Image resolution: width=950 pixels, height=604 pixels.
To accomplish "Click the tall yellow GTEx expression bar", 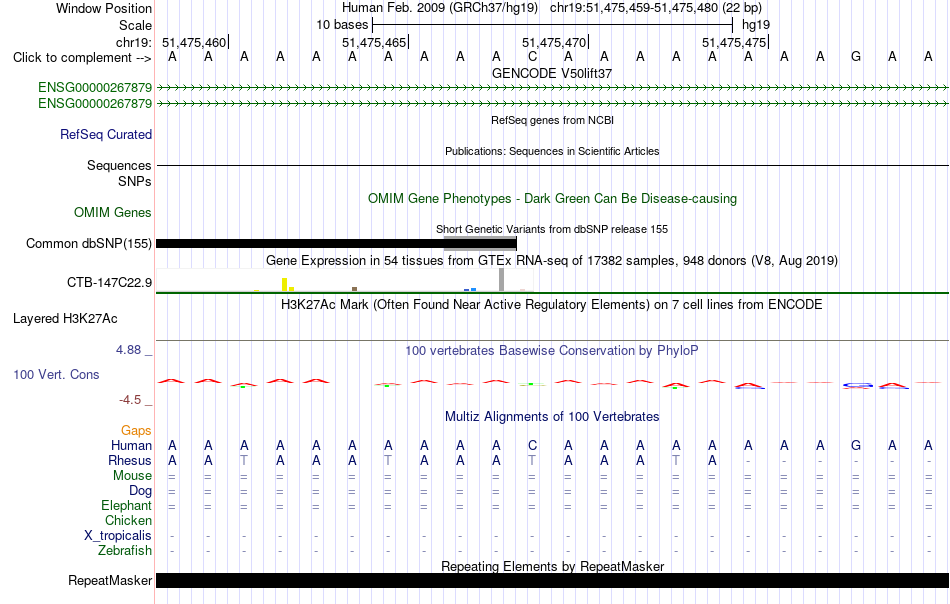I will (284, 284).
